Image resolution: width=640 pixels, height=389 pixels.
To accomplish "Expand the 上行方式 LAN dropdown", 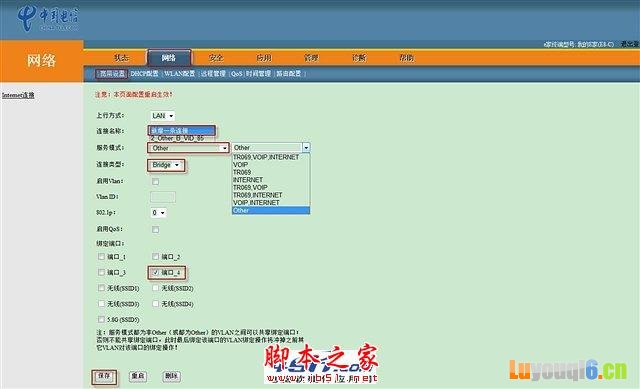I will [162, 116].
